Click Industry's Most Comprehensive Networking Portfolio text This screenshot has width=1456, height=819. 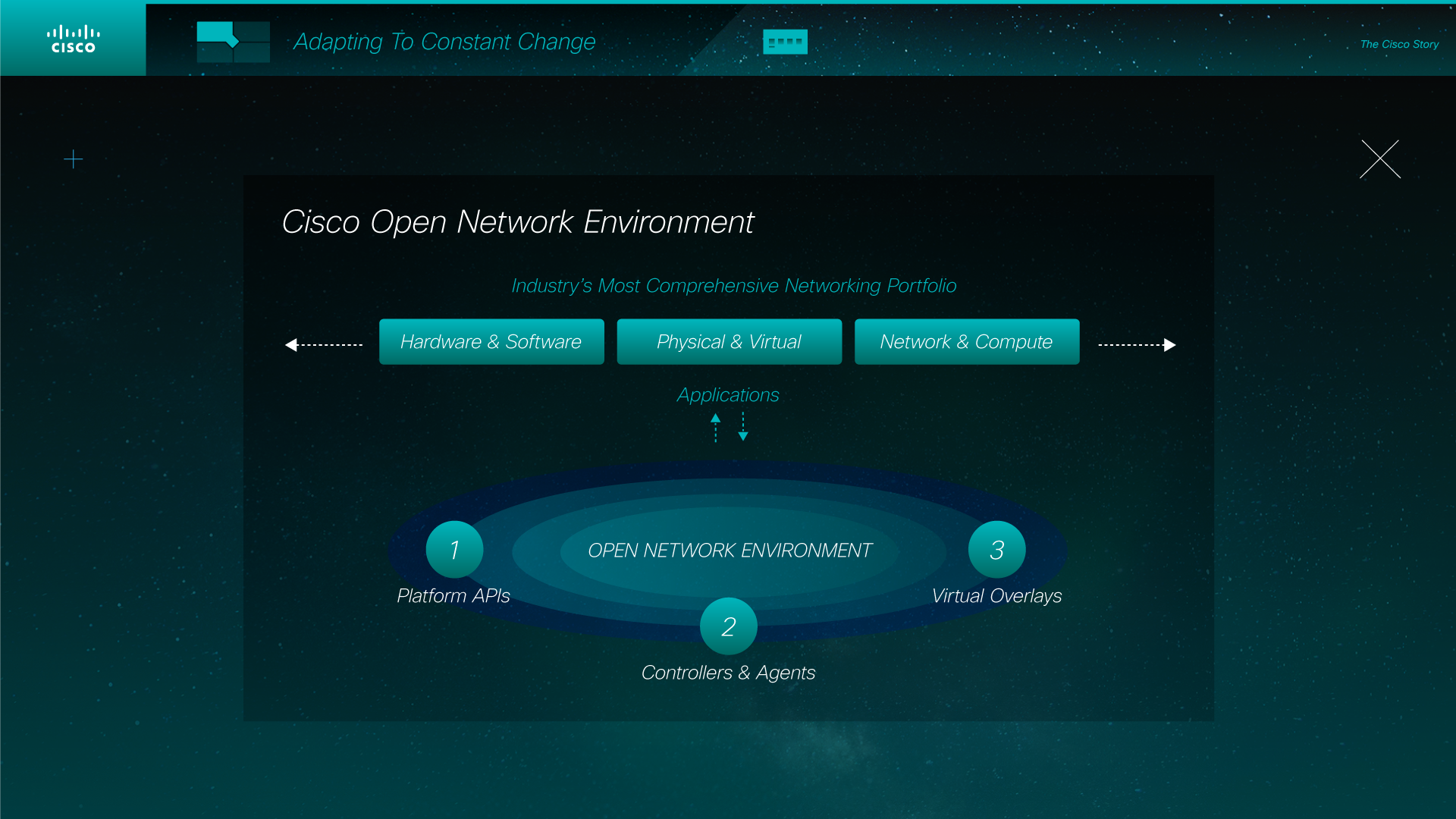point(733,286)
